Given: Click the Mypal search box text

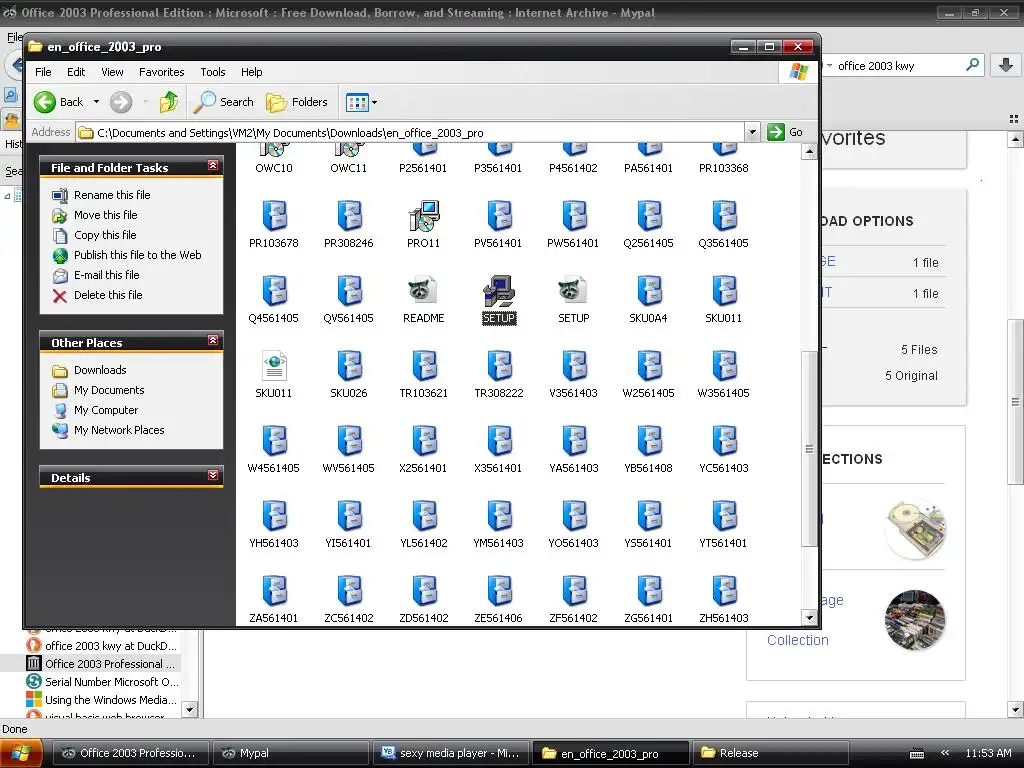Looking at the screenshot, I should point(876,65).
